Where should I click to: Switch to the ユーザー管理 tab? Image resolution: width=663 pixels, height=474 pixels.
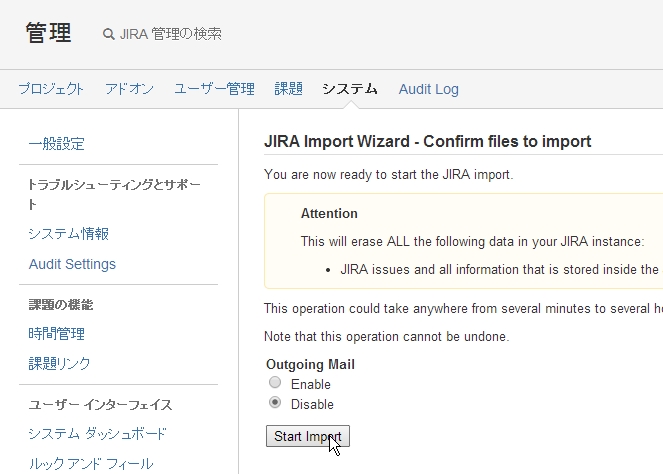point(214,89)
